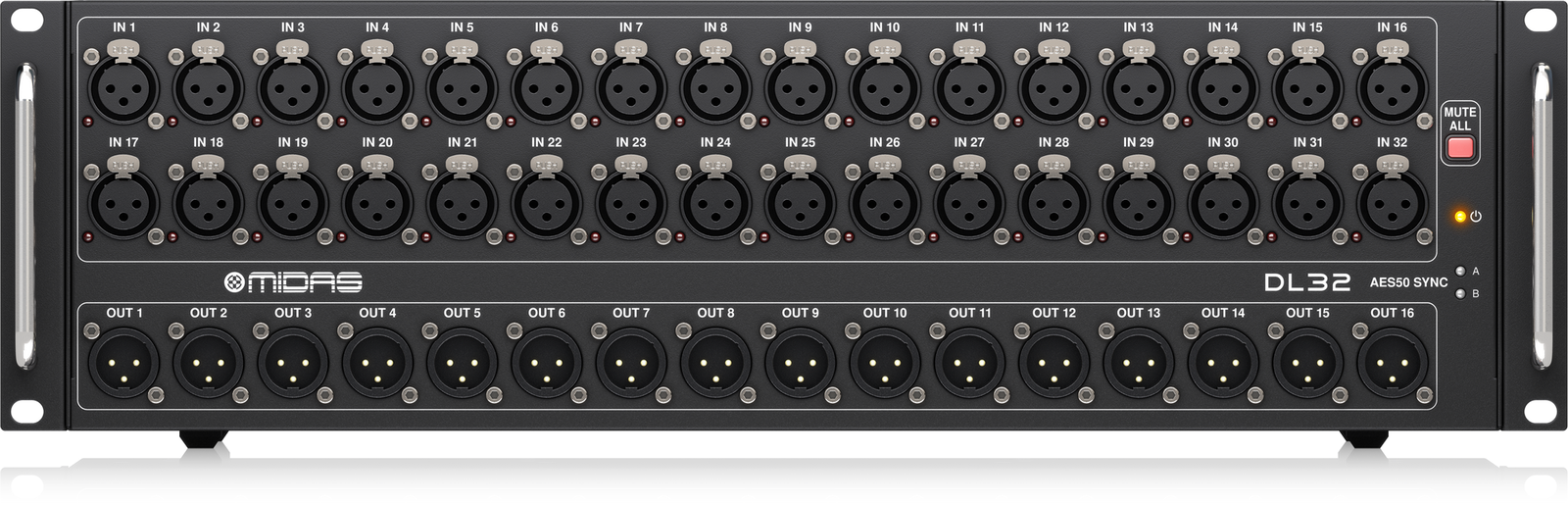Screen dimensions: 1568x505
Task: Click the IN 23 XLR input connector
Action: (631, 203)
